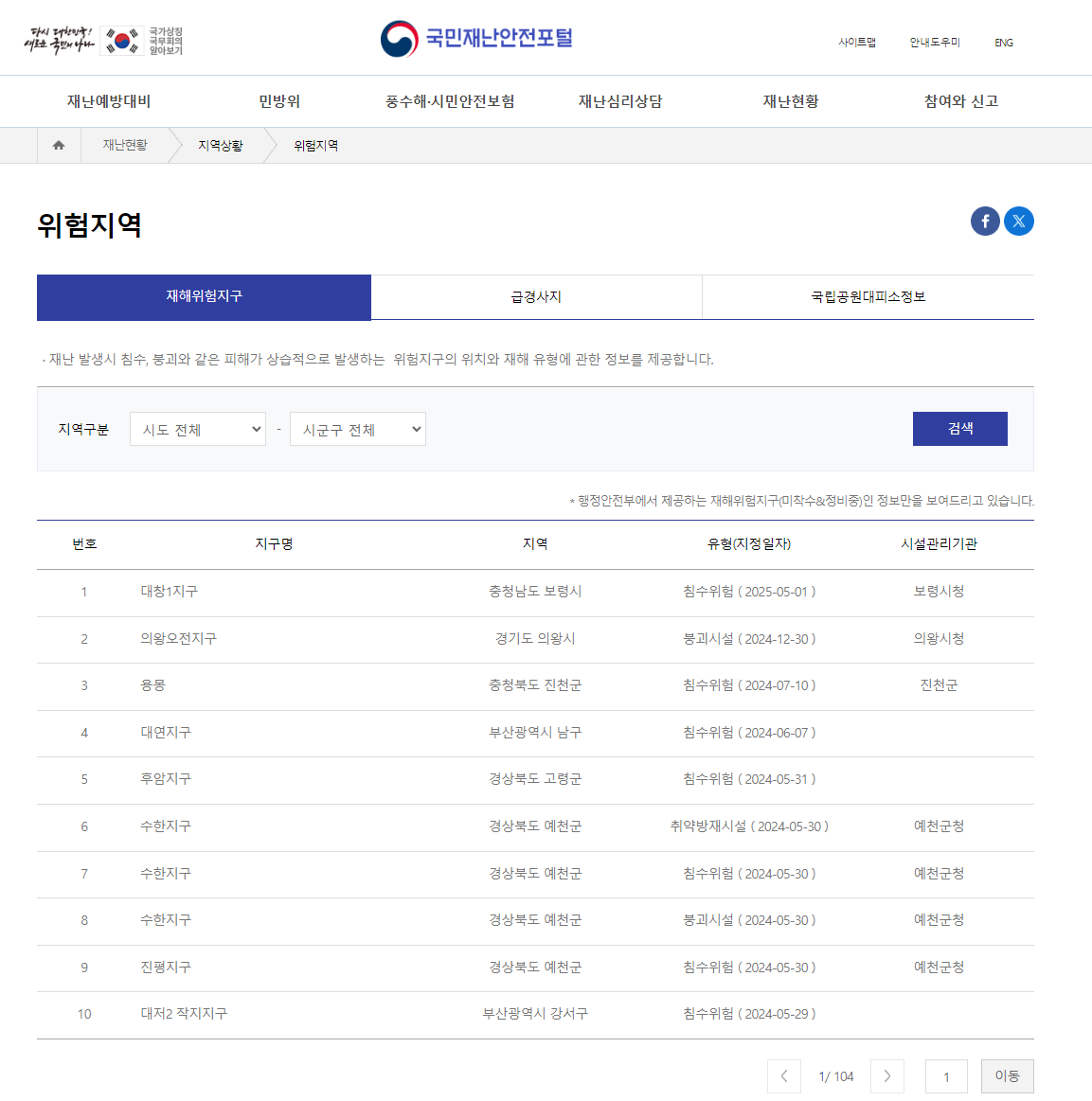Switch to the 국립공원대피소정보 tab
This screenshot has height=1101, width=1092.
pos(868,297)
